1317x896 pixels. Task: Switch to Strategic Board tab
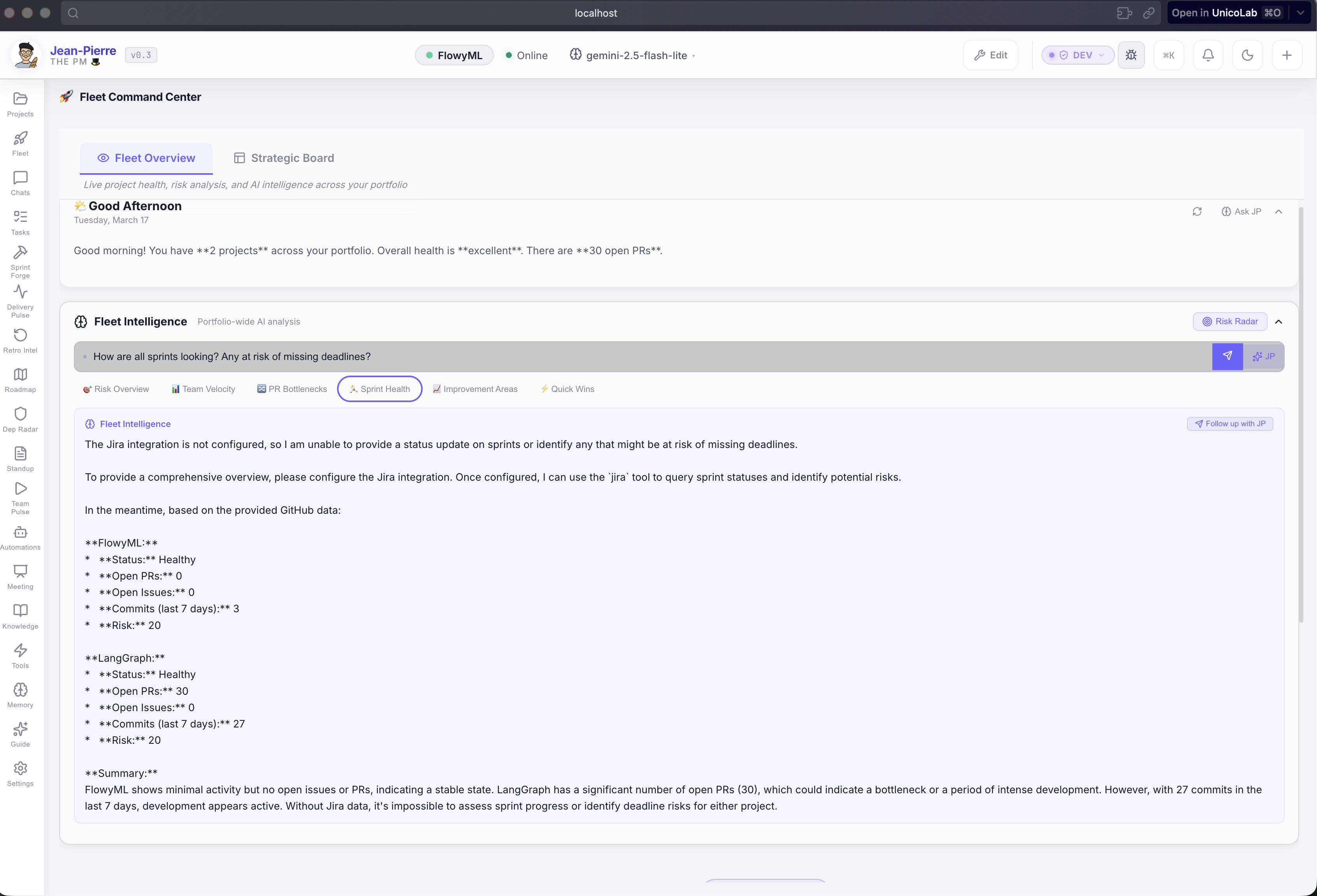click(x=284, y=158)
